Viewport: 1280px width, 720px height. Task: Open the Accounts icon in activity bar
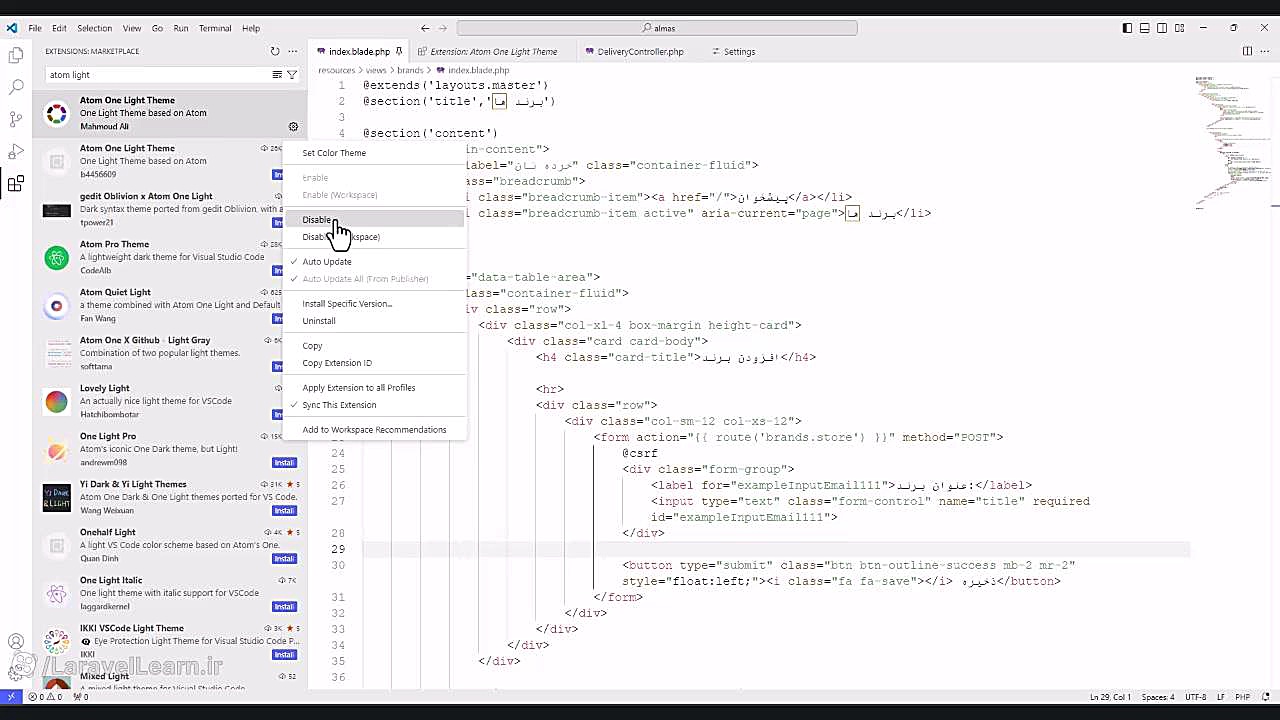click(x=16, y=642)
